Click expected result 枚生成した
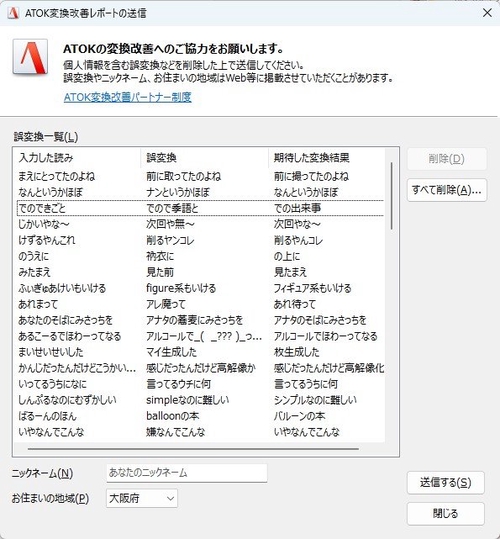Screen dimensions: 500x539 pyautogui.click(x=297, y=352)
